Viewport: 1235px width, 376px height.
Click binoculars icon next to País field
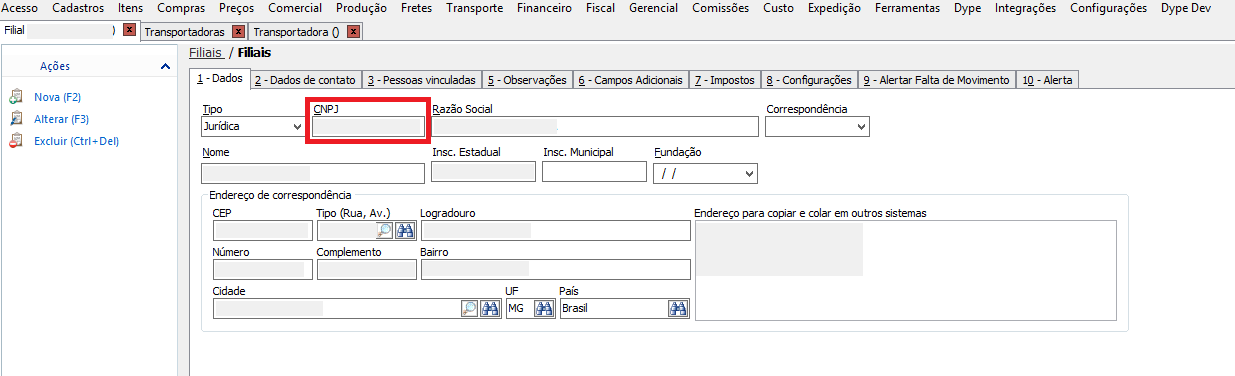point(678,308)
